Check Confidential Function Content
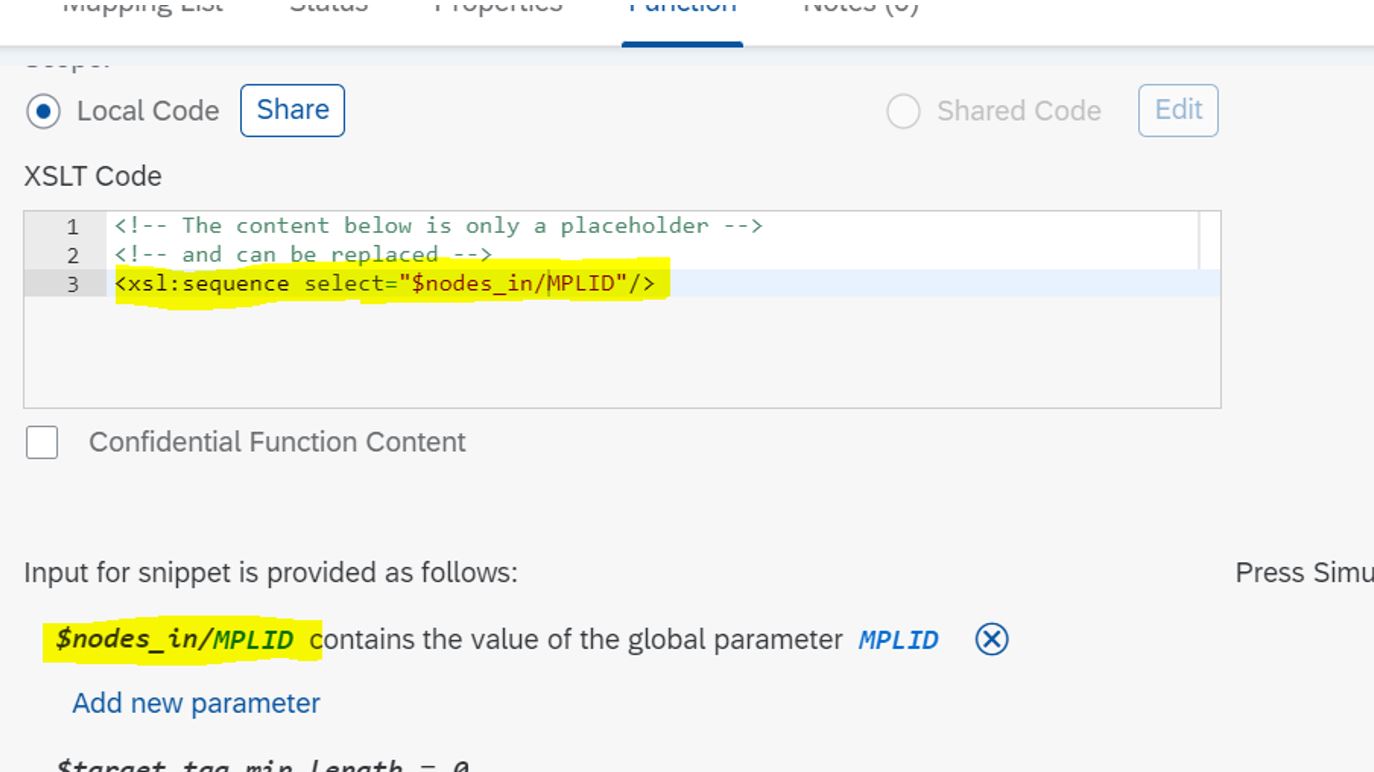Screen dimensions: 1374x772 [x=42, y=442]
